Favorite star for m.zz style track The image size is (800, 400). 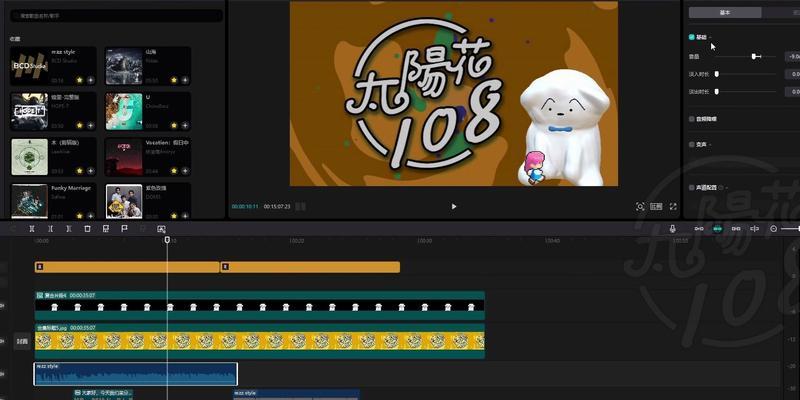(x=80, y=80)
